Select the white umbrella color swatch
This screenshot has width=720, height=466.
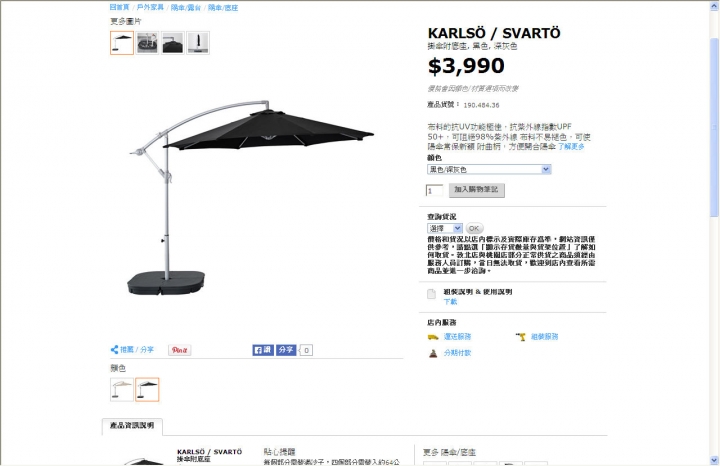(122, 389)
